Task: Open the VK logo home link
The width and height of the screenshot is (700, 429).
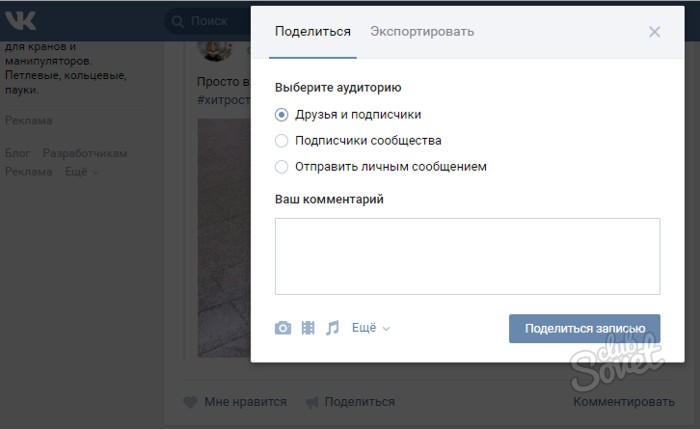Action: [x=20, y=21]
